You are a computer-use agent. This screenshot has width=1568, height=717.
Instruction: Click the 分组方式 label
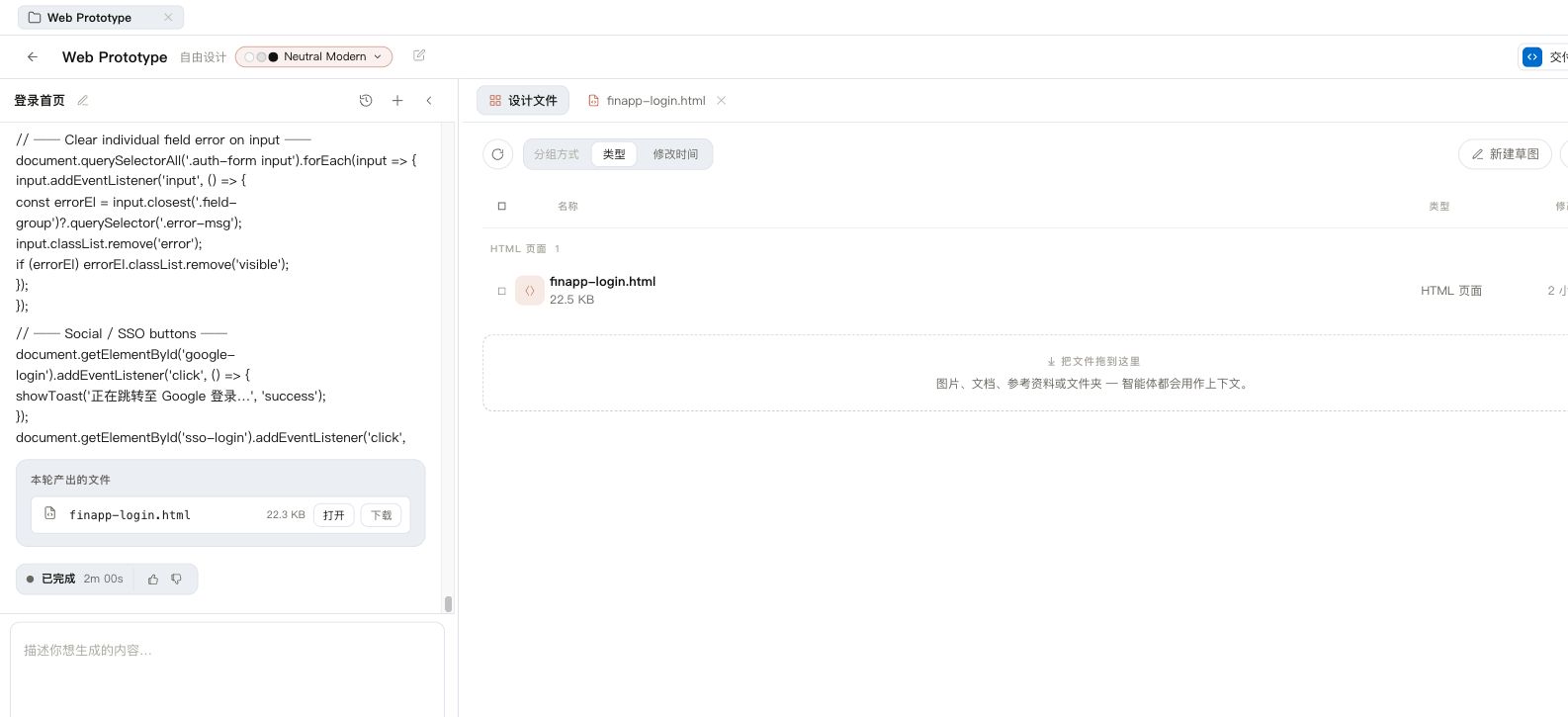coord(557,154)
